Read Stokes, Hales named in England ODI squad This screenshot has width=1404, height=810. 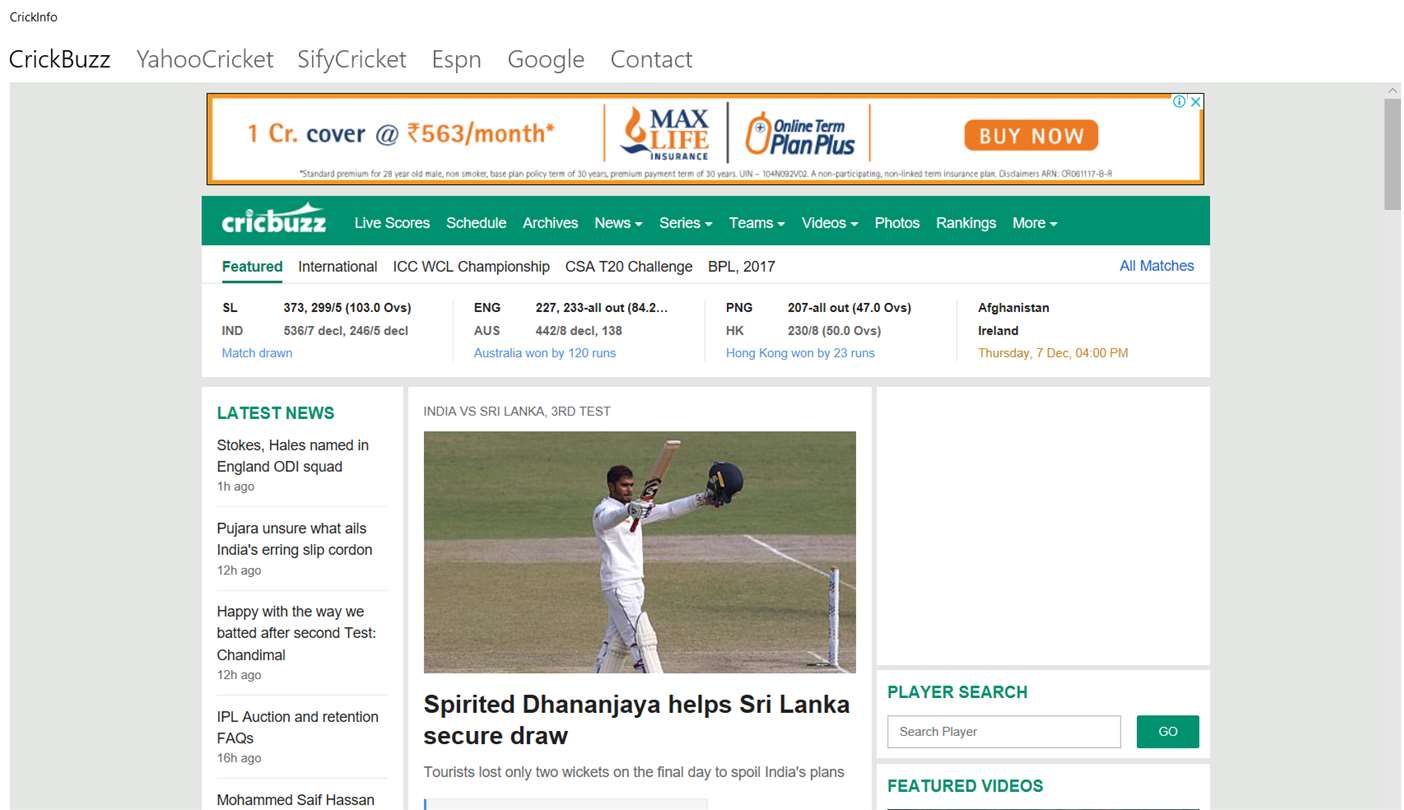pyautogui.click(x=293, y=456)
